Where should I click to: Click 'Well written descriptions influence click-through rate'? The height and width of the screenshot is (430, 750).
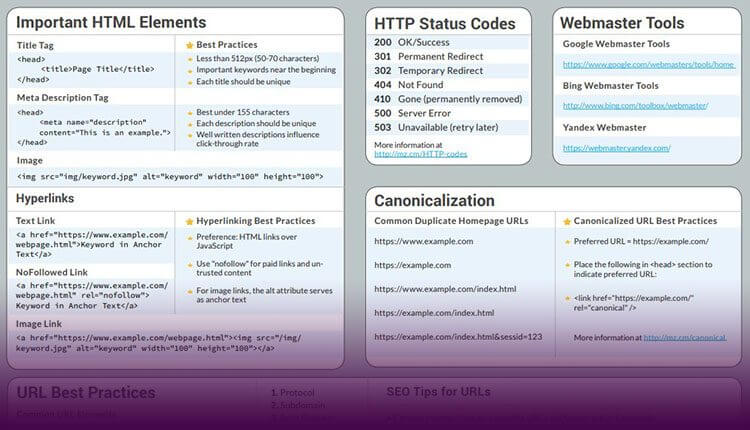click(257, 139)
